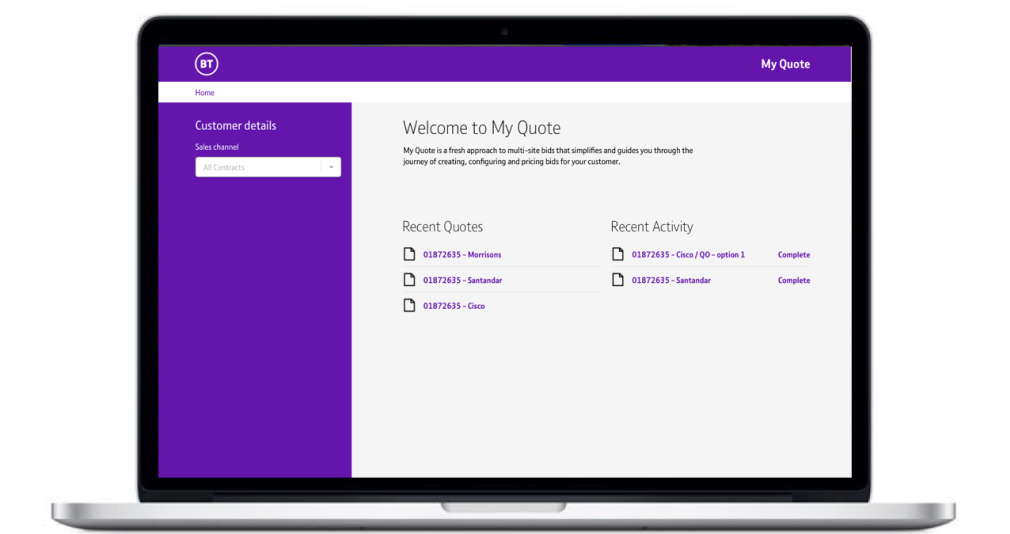The height and width of the screenshot is (534, 1010).
Task: Click the Recent Quotes heading
Action: coord(442,227)
